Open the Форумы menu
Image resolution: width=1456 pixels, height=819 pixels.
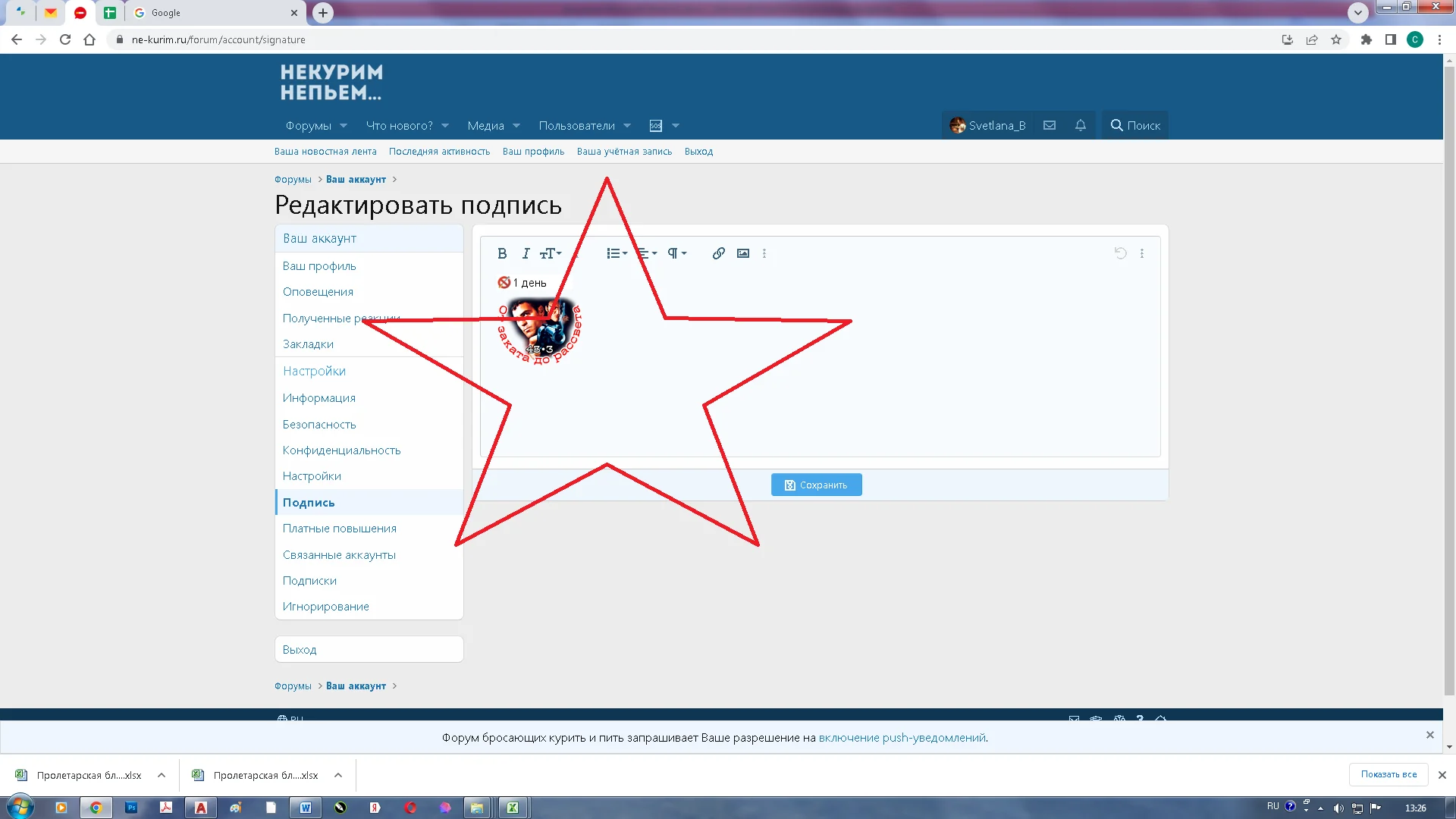[x=309, y=125]
